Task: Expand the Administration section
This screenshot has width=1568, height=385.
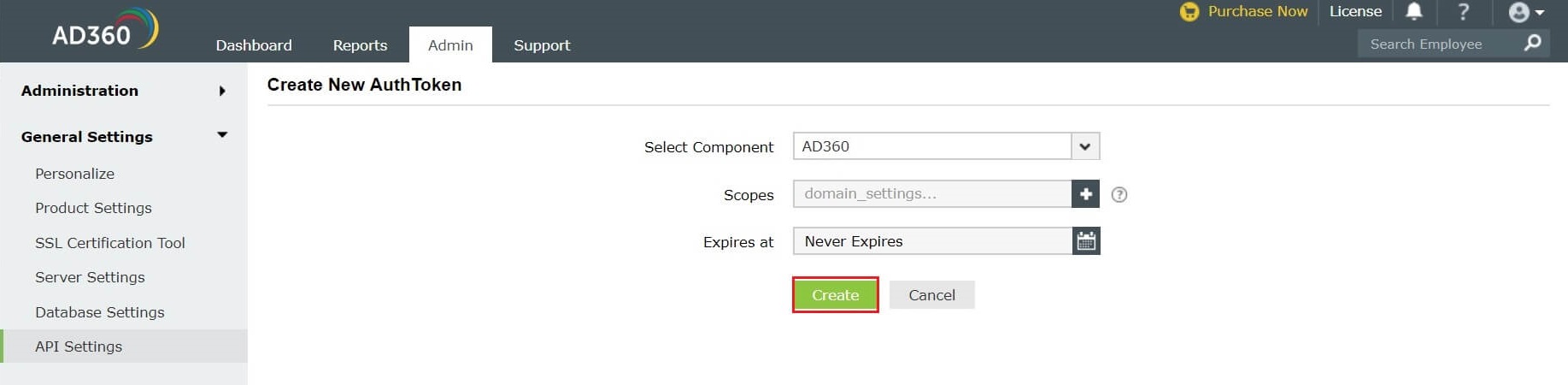Action: [222, 91]
